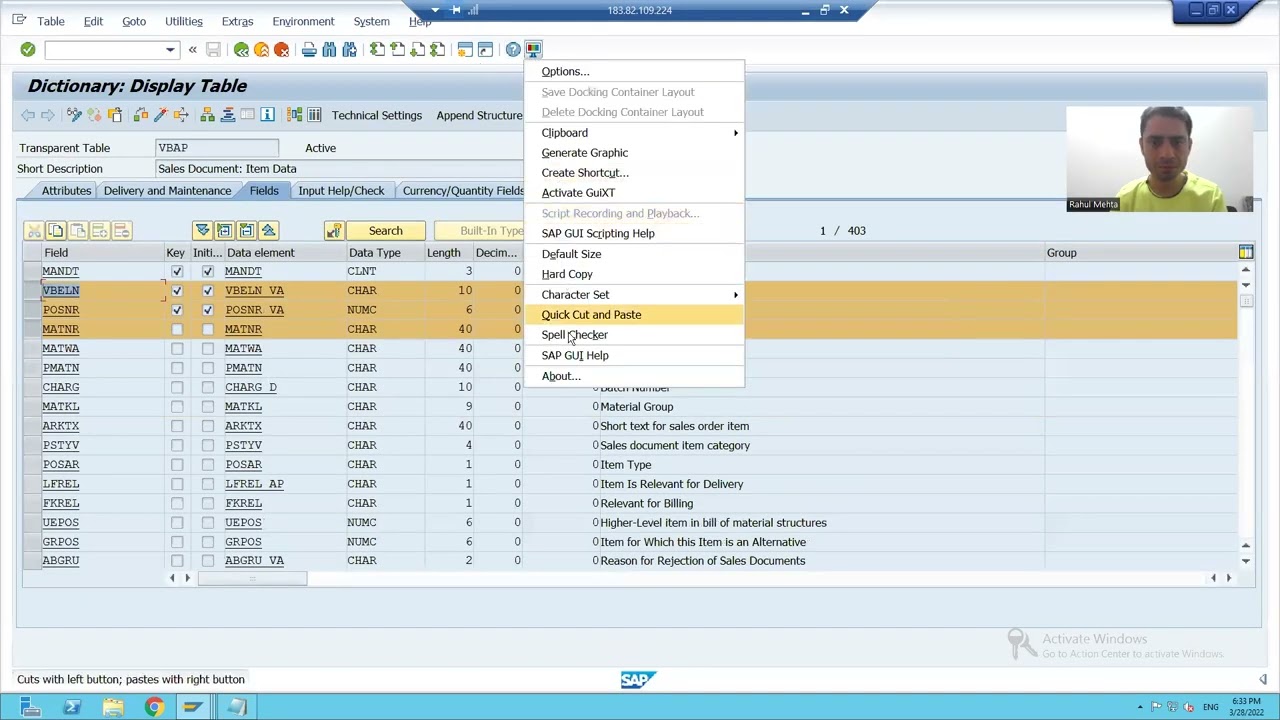
Task: Open the dropdown arrow in top title bar
Action: point(435,10)
